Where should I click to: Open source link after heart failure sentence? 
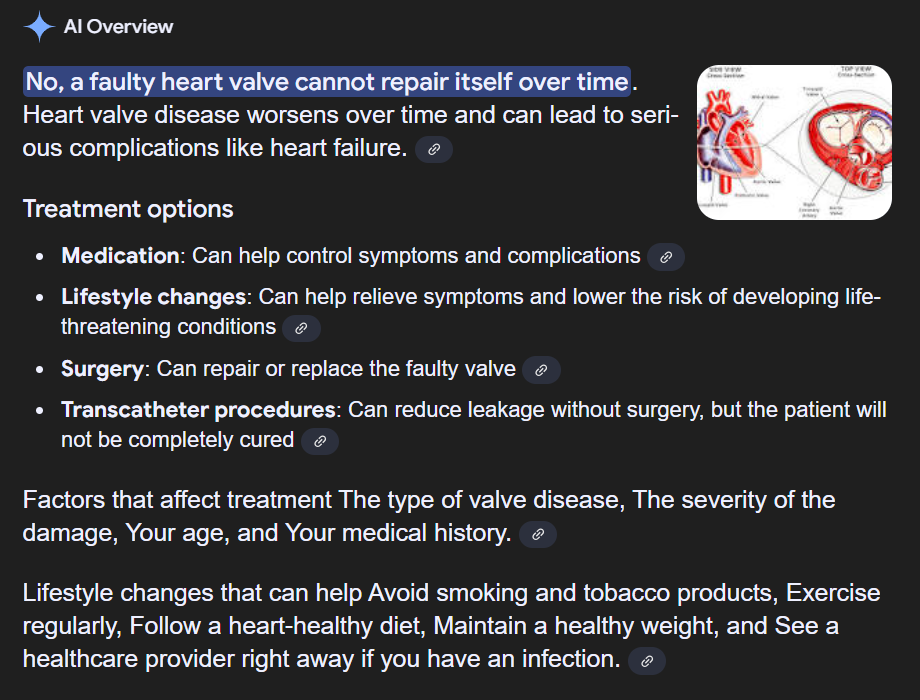click(434, 149)
